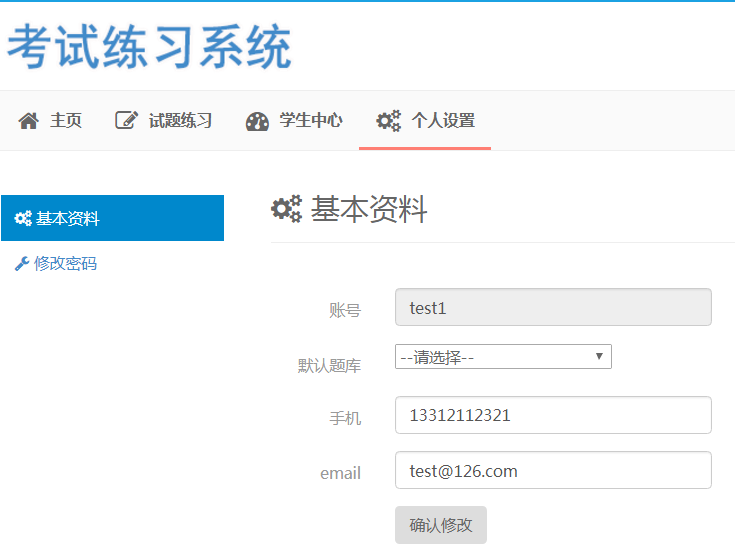Focus the 手机 phone number field
Screen dimensions: 735x559
[553, 415]
